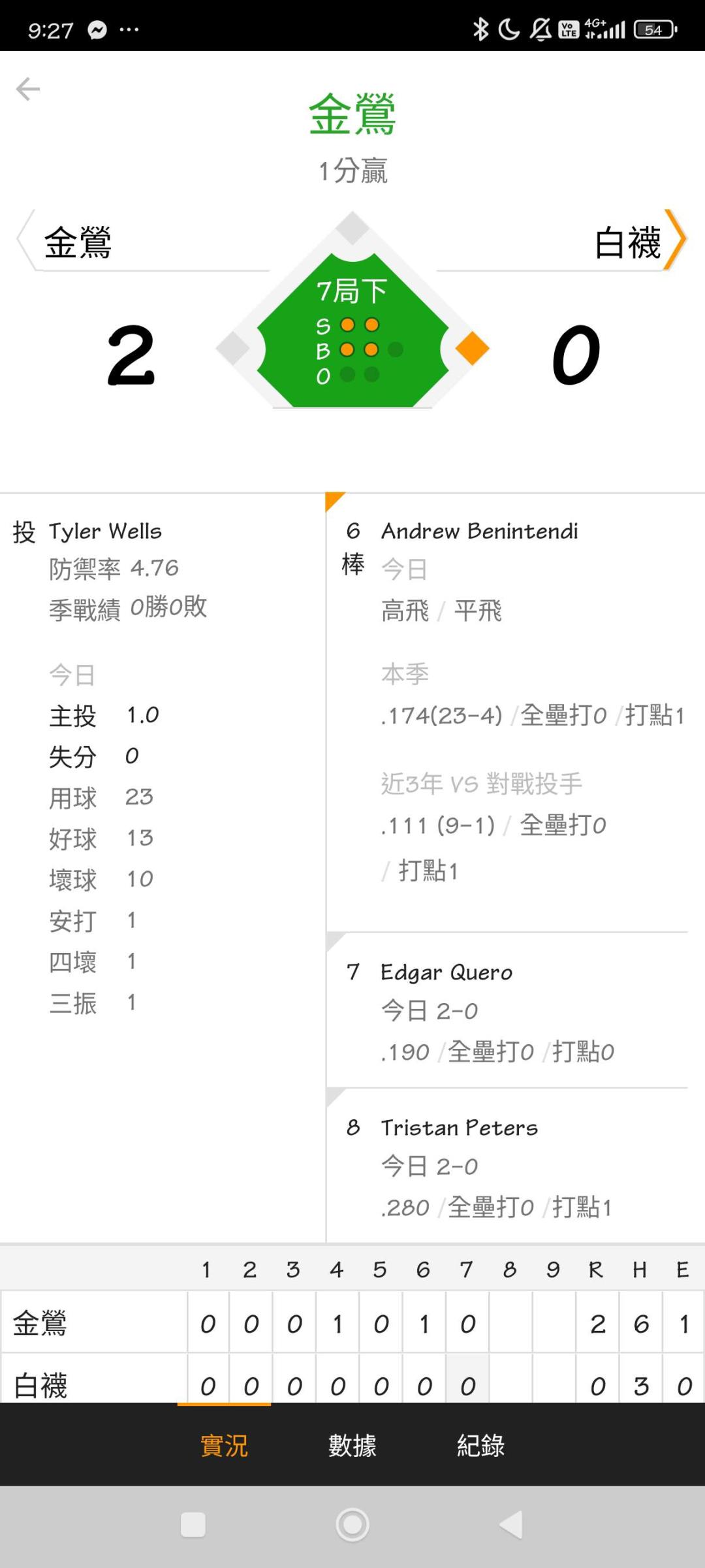705x1568 pixels.
Task: Switch to the 數據 tab
Action: pyautogui.click(x=352, y=1445)
